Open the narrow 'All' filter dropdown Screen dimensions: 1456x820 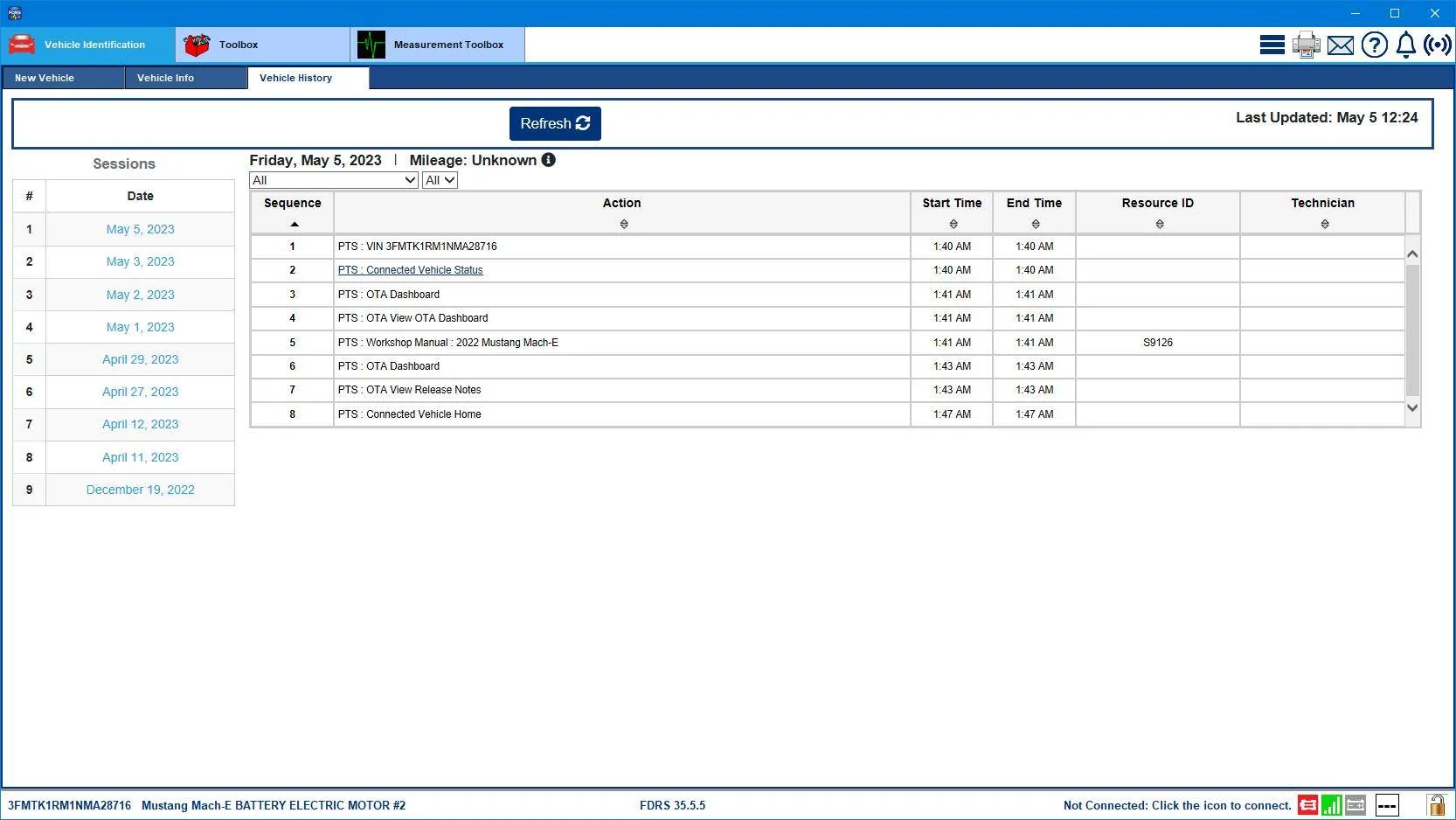point(440,180)
